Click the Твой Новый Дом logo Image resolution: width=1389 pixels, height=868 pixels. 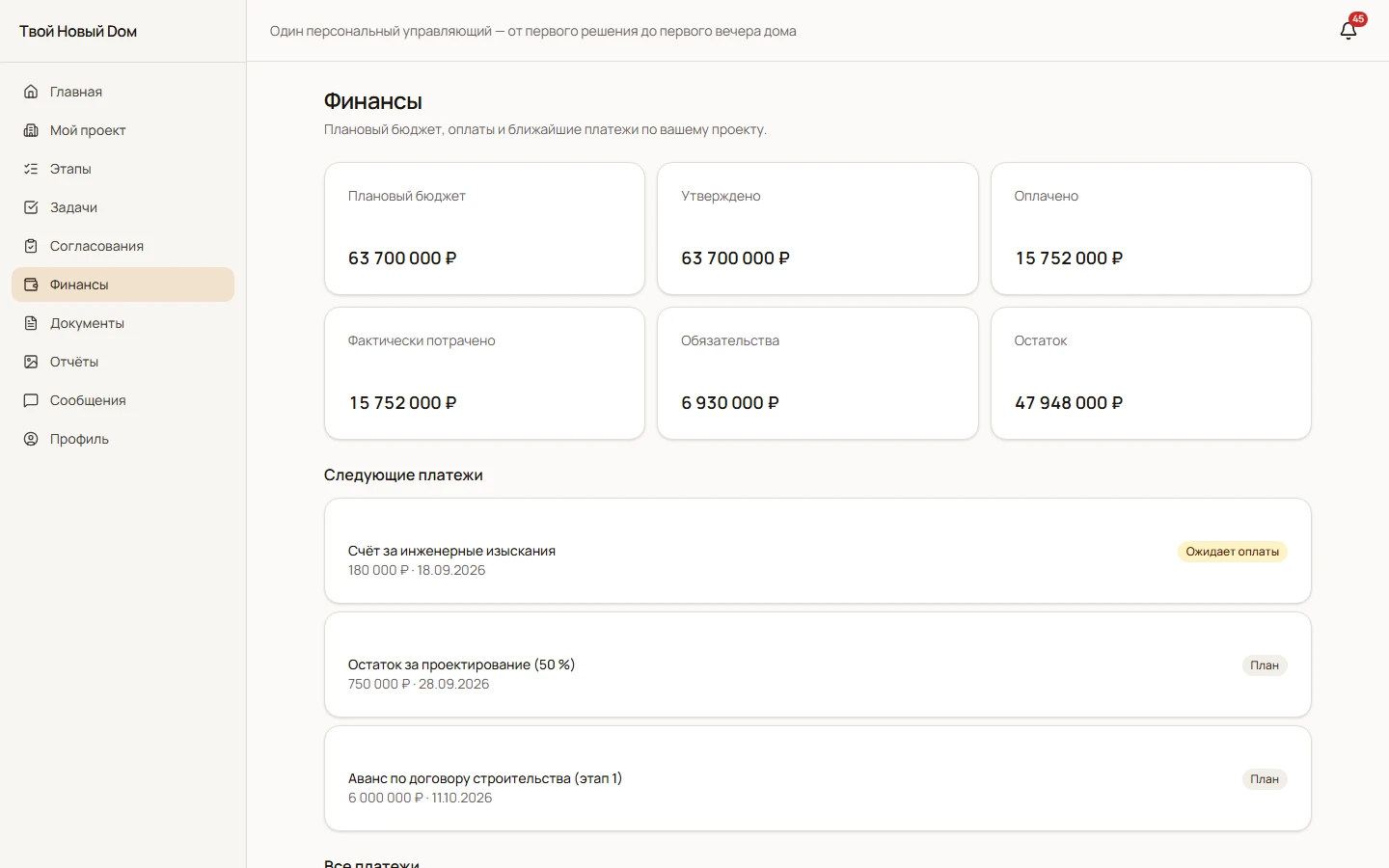[78, 31]
